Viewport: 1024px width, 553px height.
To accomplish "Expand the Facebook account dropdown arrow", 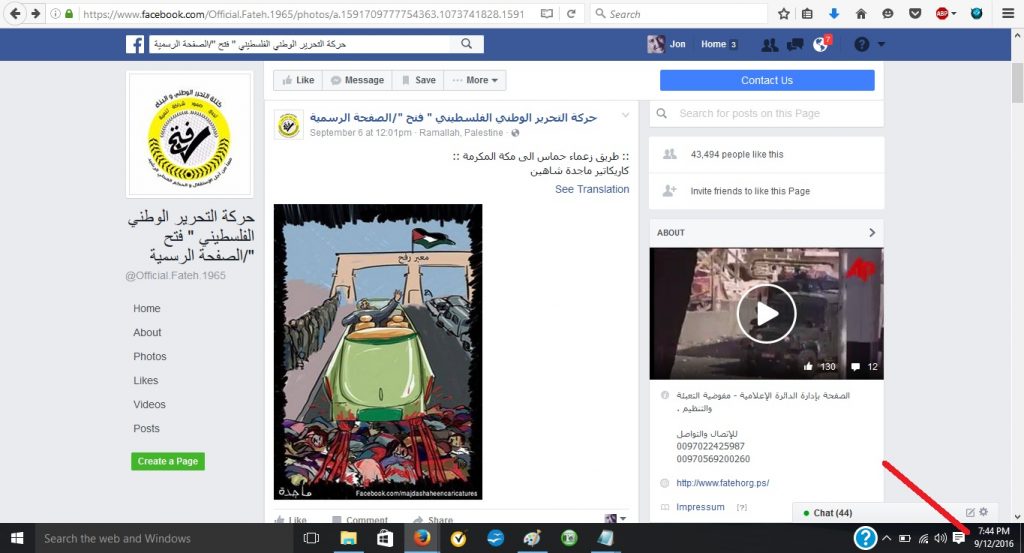I will click(x=881, y=44).
